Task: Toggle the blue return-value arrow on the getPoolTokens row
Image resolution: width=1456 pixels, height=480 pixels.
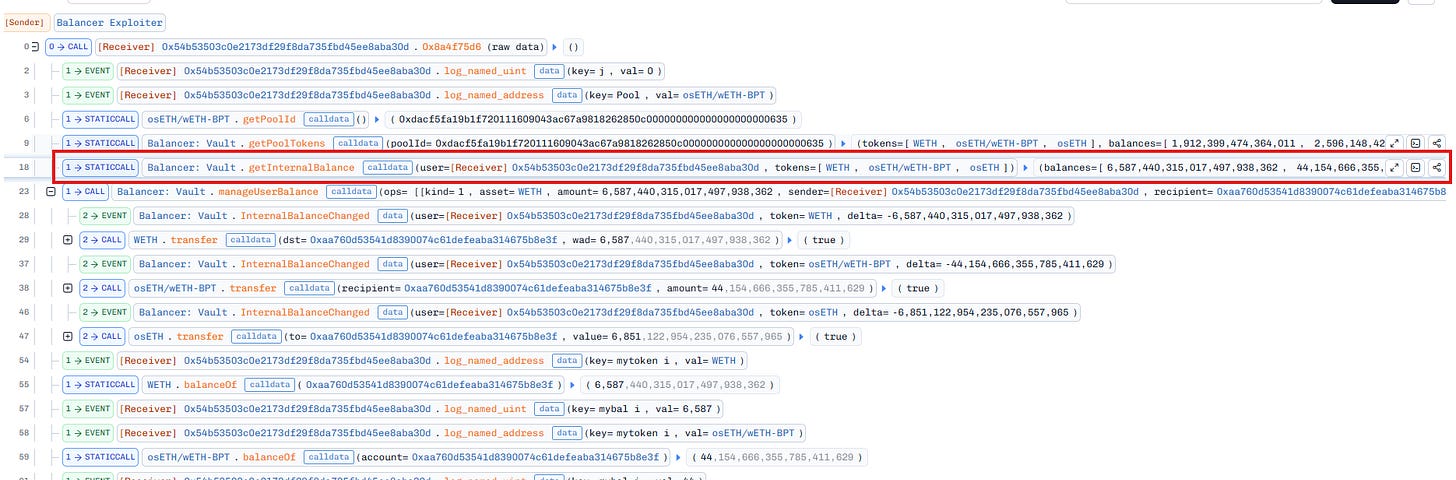Action: pyautogui.click(x=844, y=143)
